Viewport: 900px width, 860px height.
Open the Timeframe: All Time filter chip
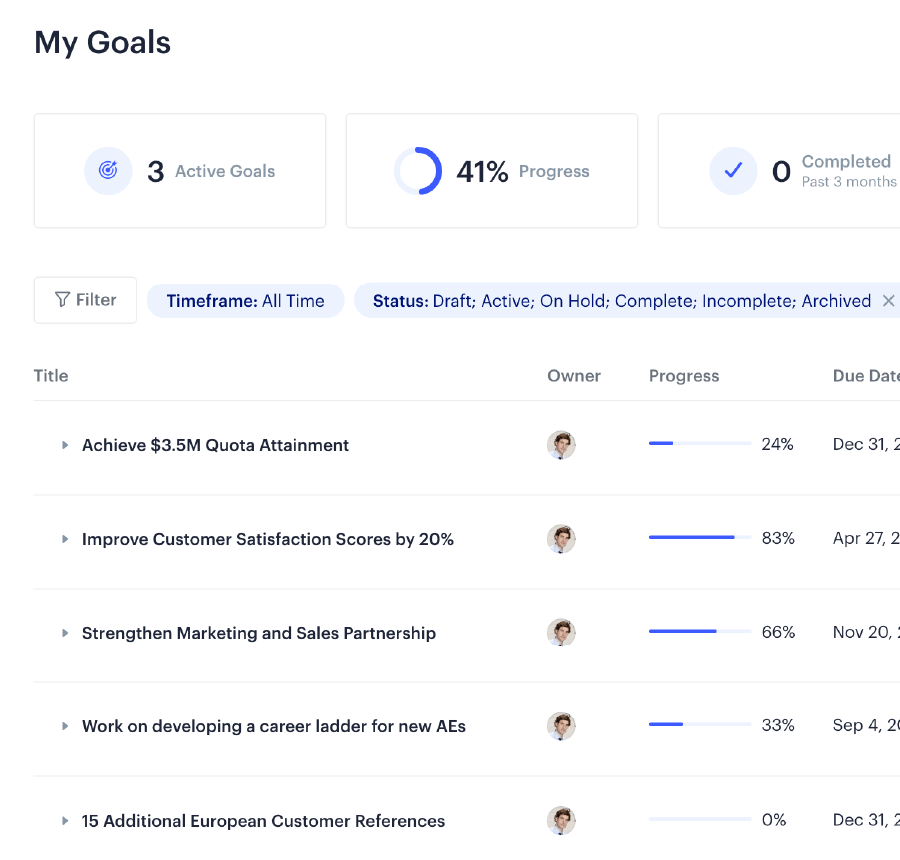245,301
